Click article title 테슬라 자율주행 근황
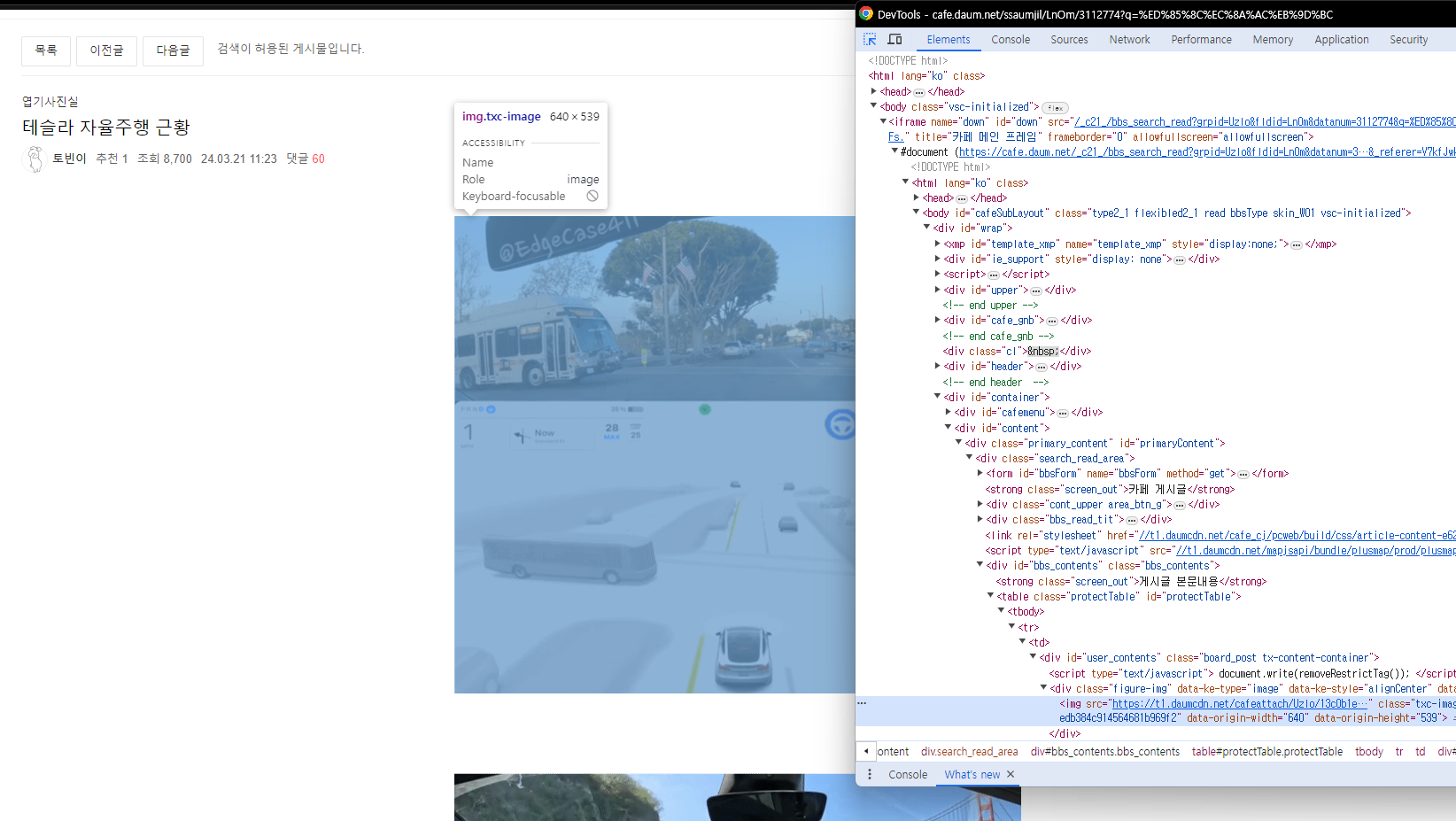The image size is (1456, 821). click(x=106, y=128)
